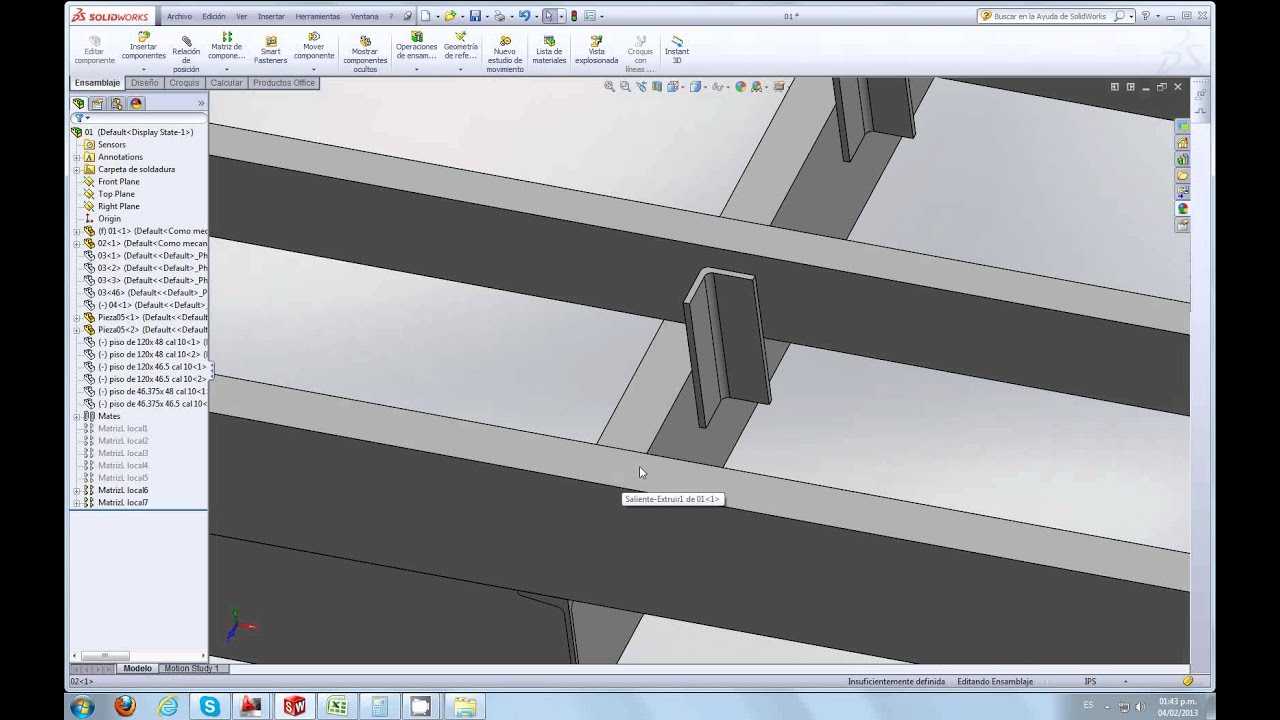Select the Front Plane tree item
Viewport: 1280px width, 720px height.
pyautogui.click(x=119, y=182)
